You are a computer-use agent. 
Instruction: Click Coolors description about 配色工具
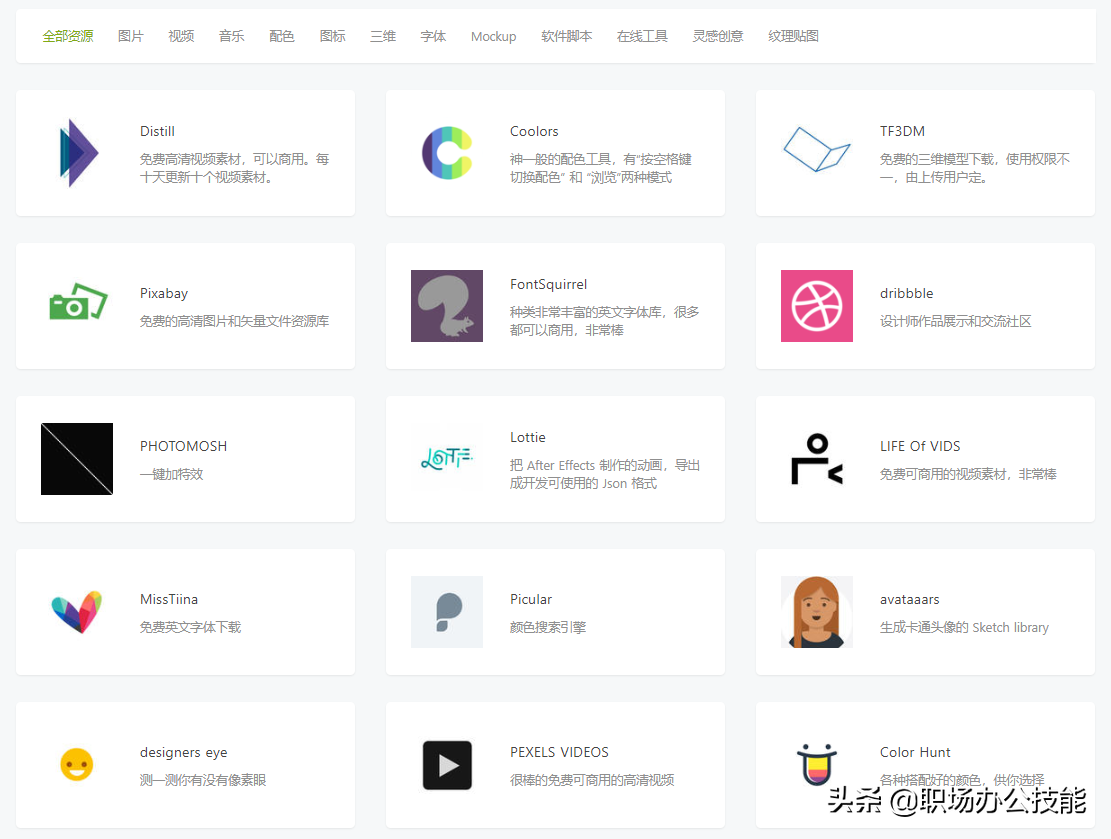click(601, 168)
